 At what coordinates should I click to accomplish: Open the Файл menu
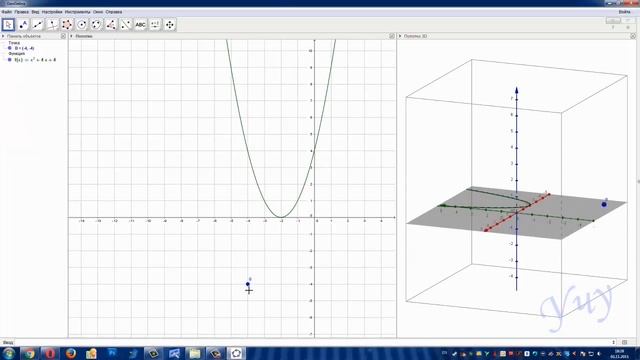[7, 12]
